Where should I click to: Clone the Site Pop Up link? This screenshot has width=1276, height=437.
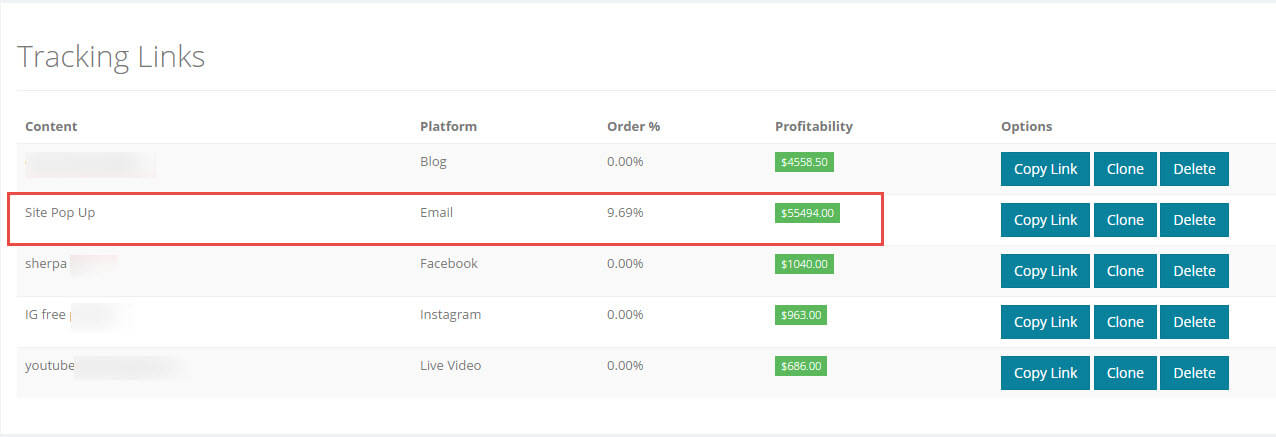[1125, 220]
